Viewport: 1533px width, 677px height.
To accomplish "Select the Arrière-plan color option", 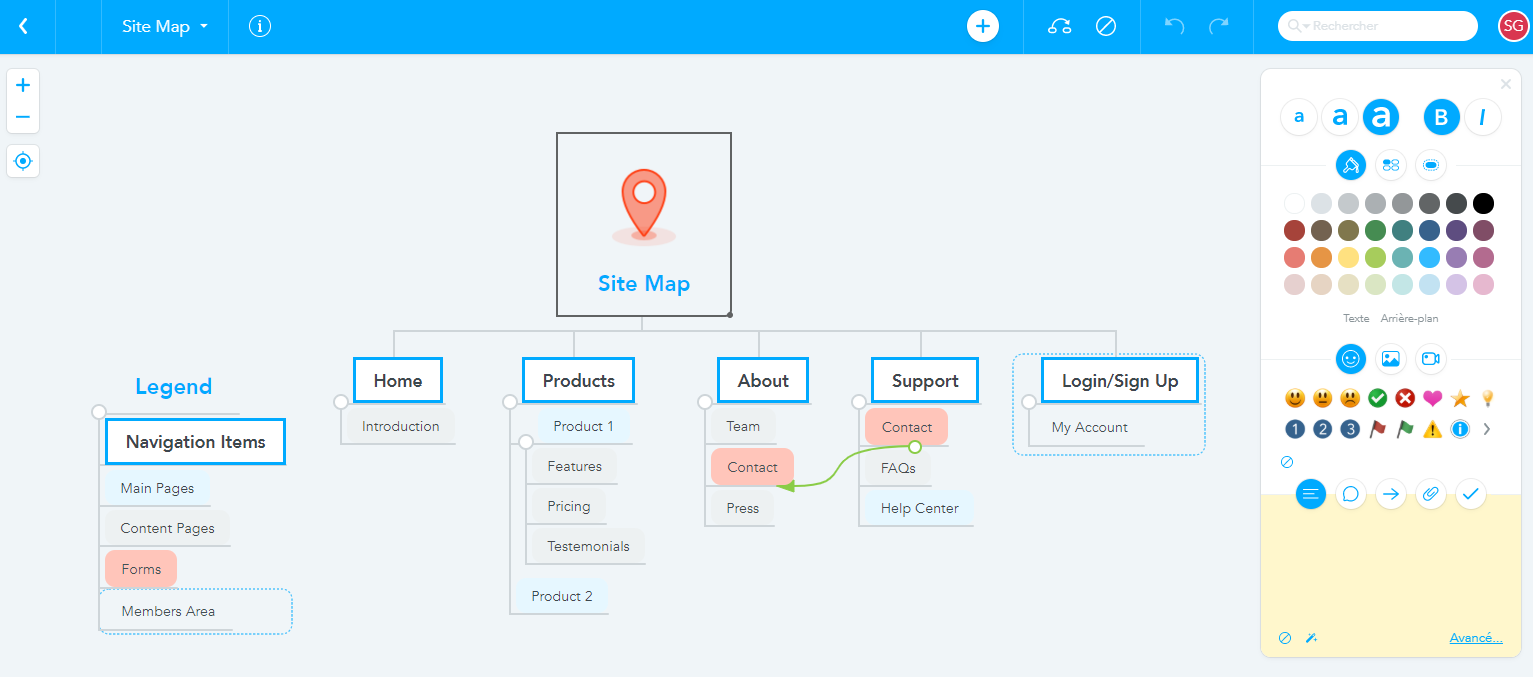I will [1409, 318].
